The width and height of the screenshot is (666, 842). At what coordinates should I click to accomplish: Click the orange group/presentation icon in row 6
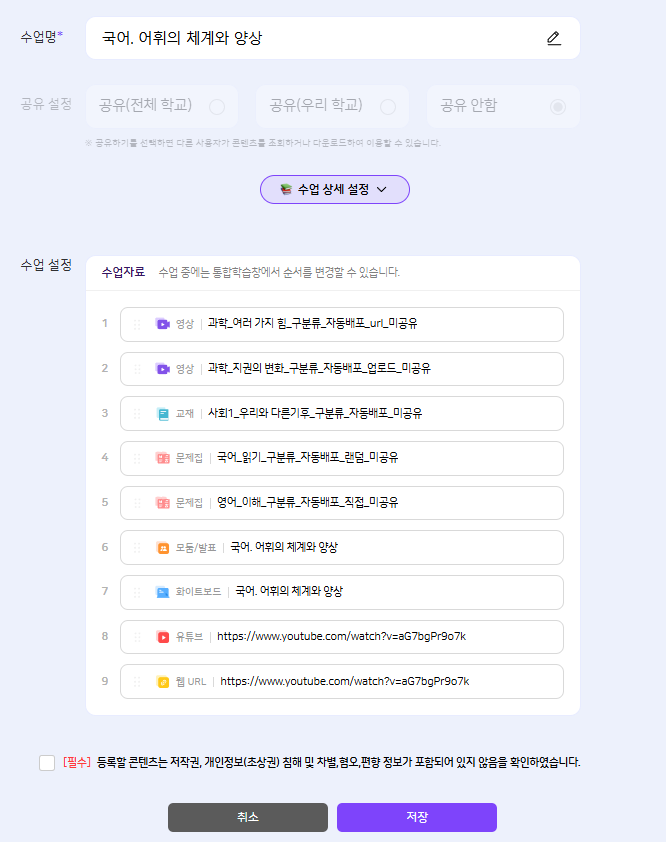[x=162, y=548]
